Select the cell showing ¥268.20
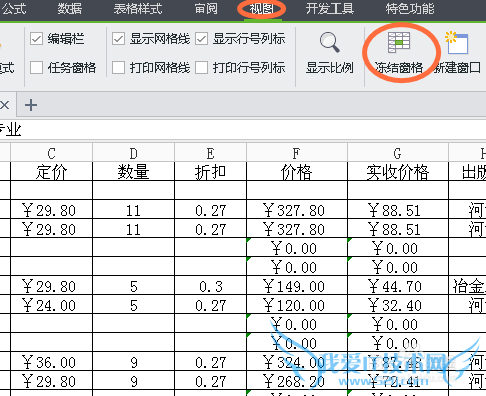486x396 pixels. [x=297, y=381]
